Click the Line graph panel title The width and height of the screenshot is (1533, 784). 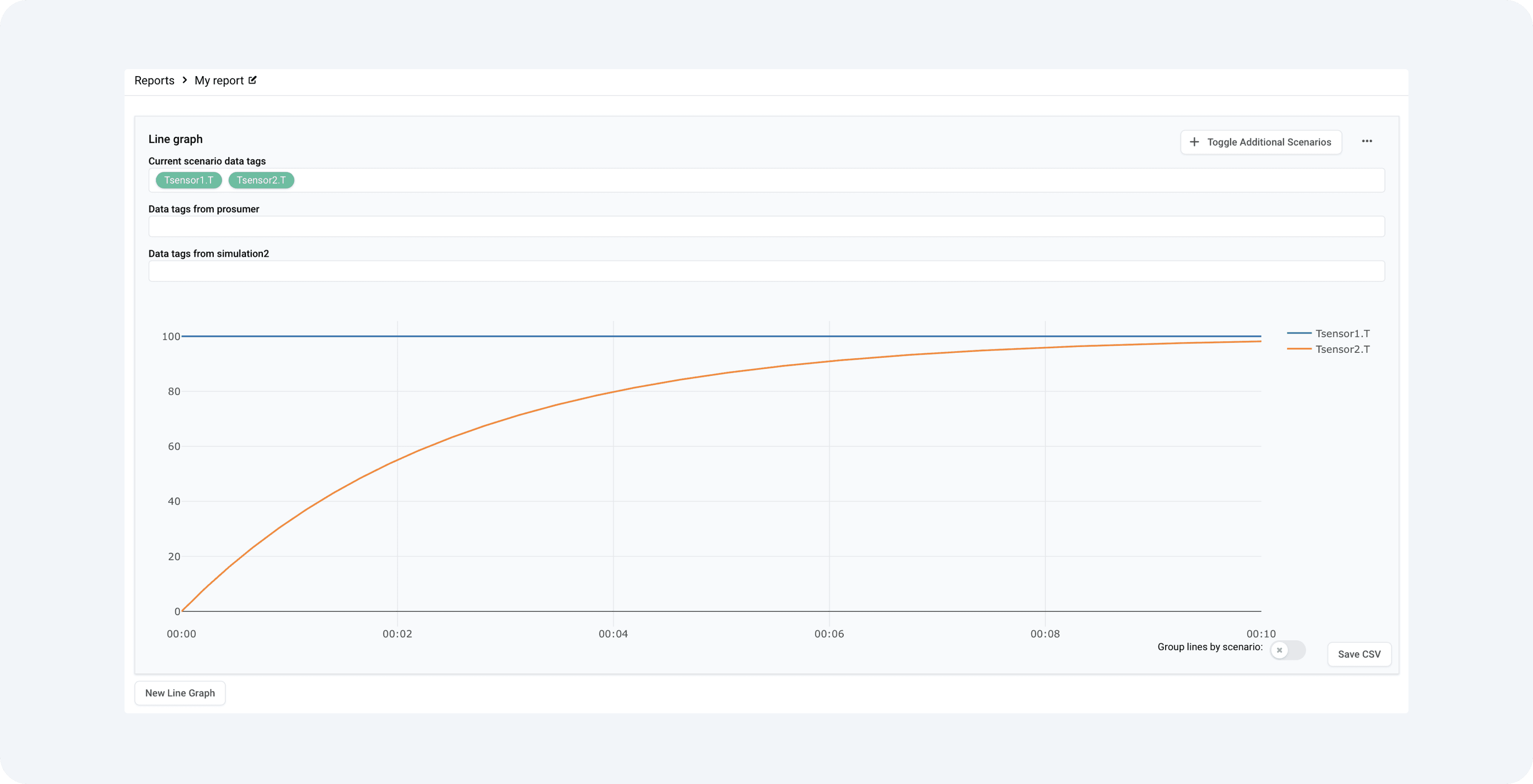(x=176, y=139)
